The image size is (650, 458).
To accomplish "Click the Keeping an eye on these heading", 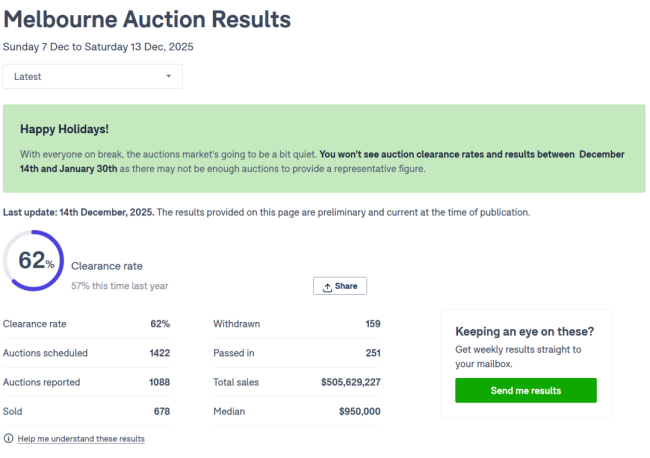I will pos(524,331).
